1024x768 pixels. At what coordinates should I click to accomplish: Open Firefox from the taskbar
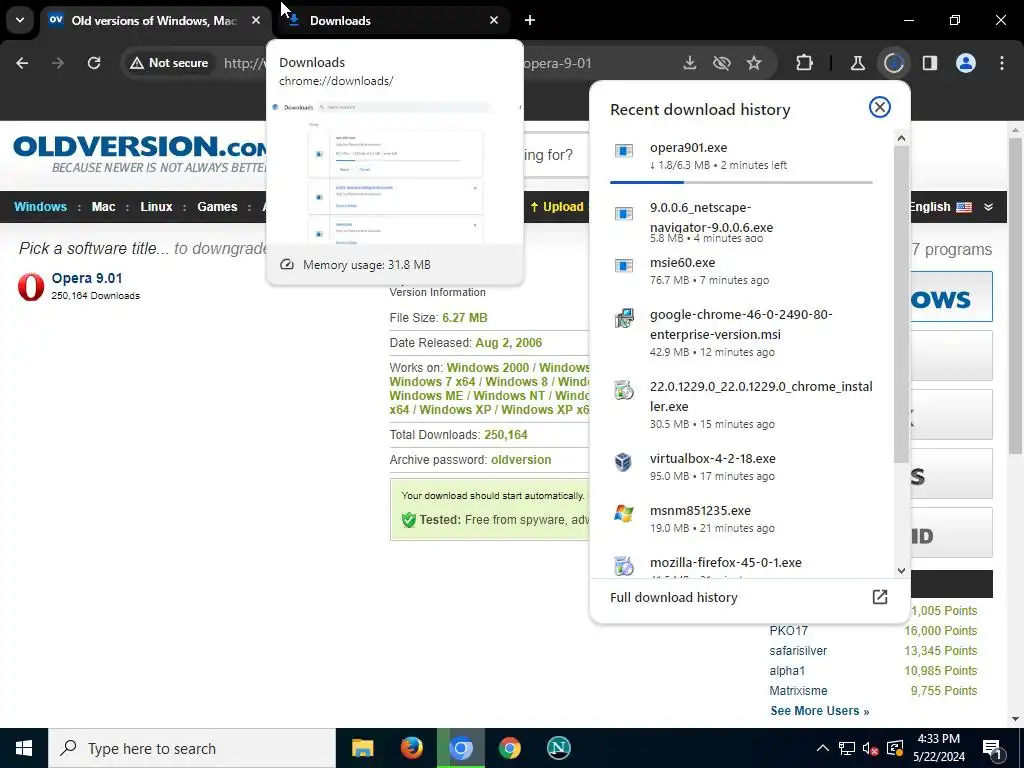point(411,748)
